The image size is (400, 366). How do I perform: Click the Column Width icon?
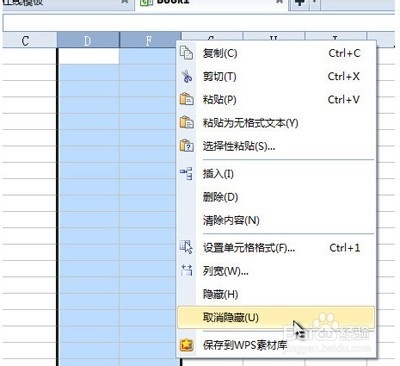(x=186, y=270)
